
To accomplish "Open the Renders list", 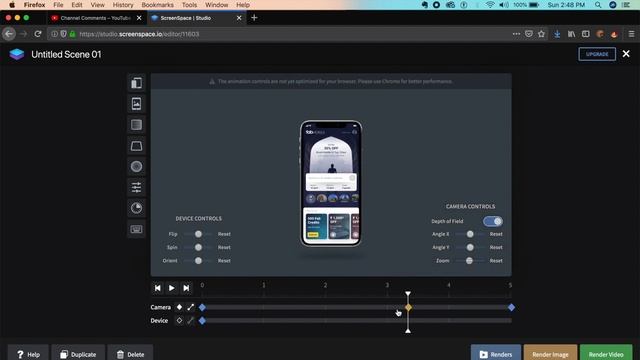I will pyautogui.click(x=496, y=354).
